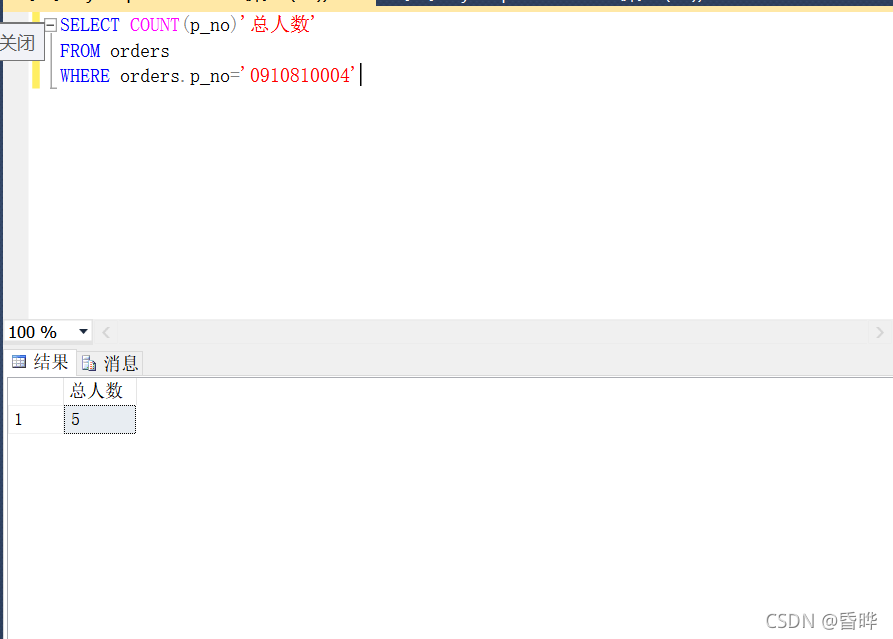This screenshot has width=893, height=639.
Task: Click orders table name after FROM
Action: (x=140, y=51)
